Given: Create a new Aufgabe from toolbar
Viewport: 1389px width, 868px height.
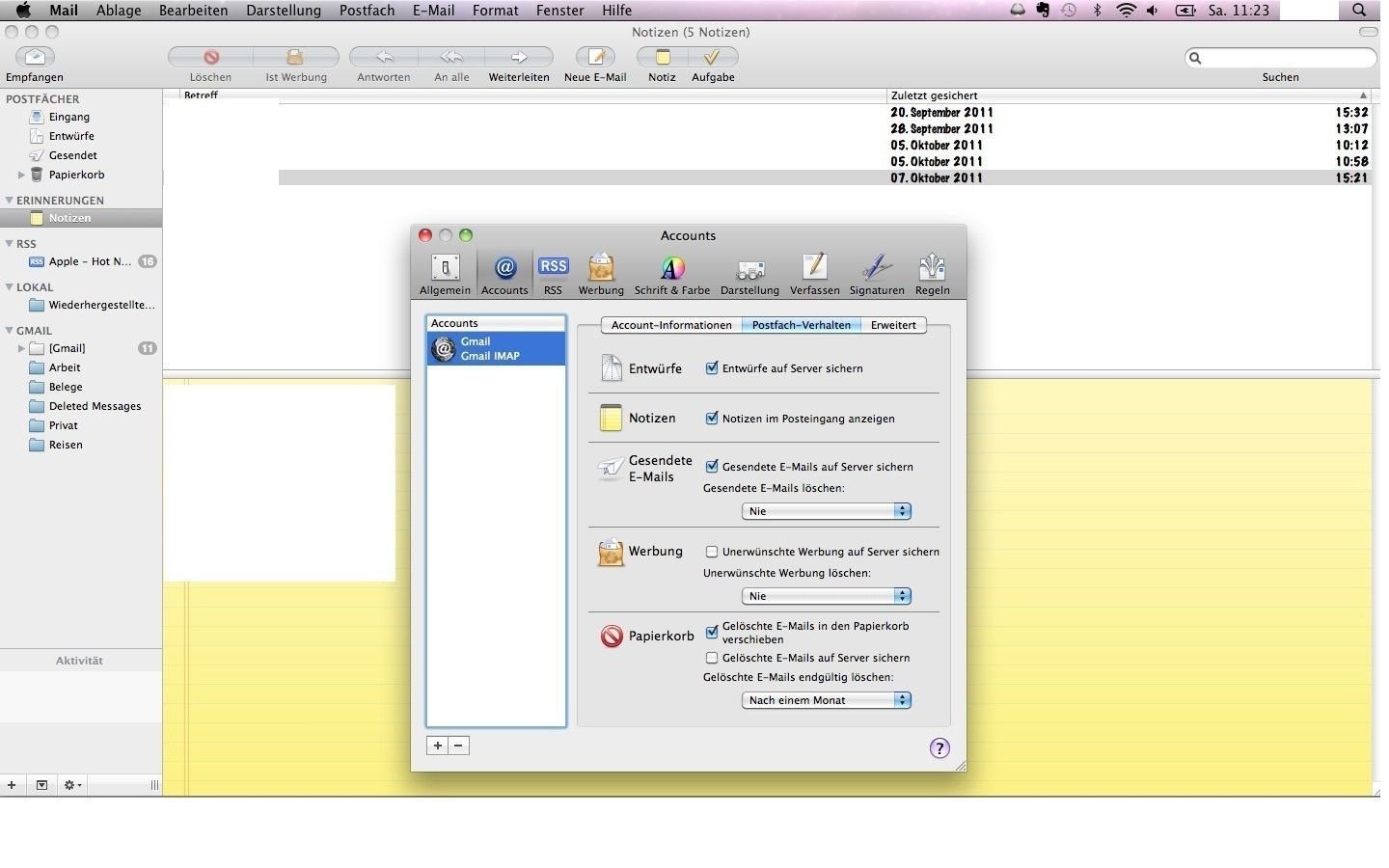Looking at the screenshot, I should pyautogui.click(x=713, y=57).
